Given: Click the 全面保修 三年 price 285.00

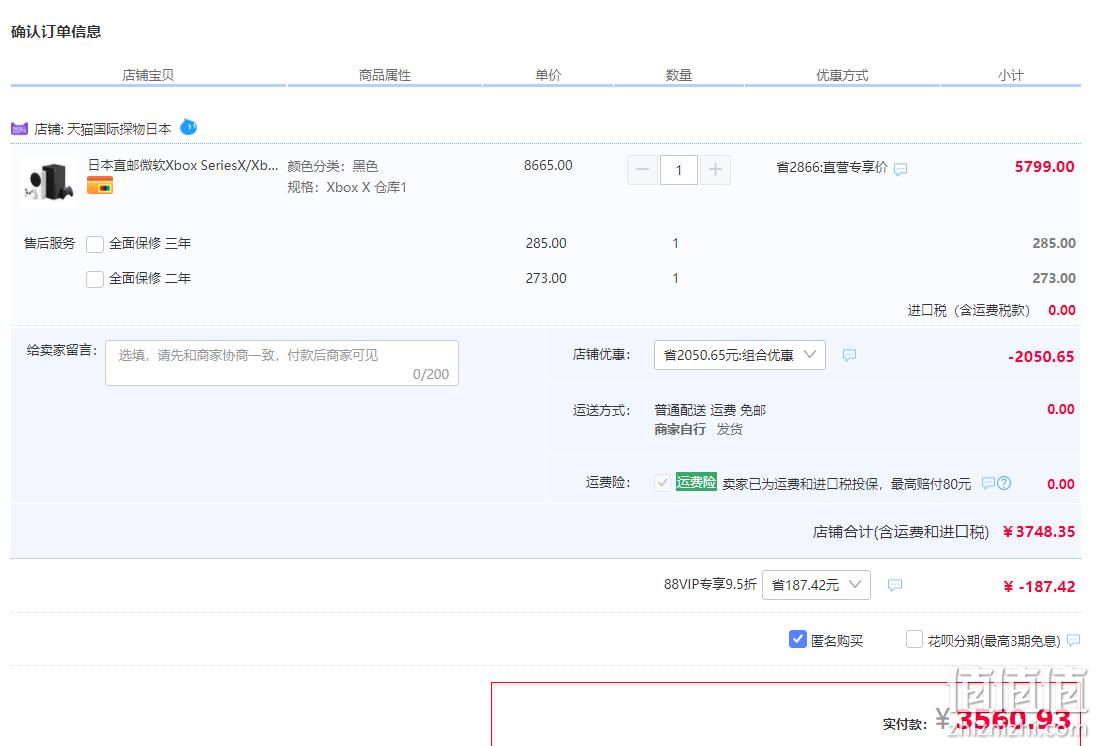Looking at the screenshot, I should point(546,244).
